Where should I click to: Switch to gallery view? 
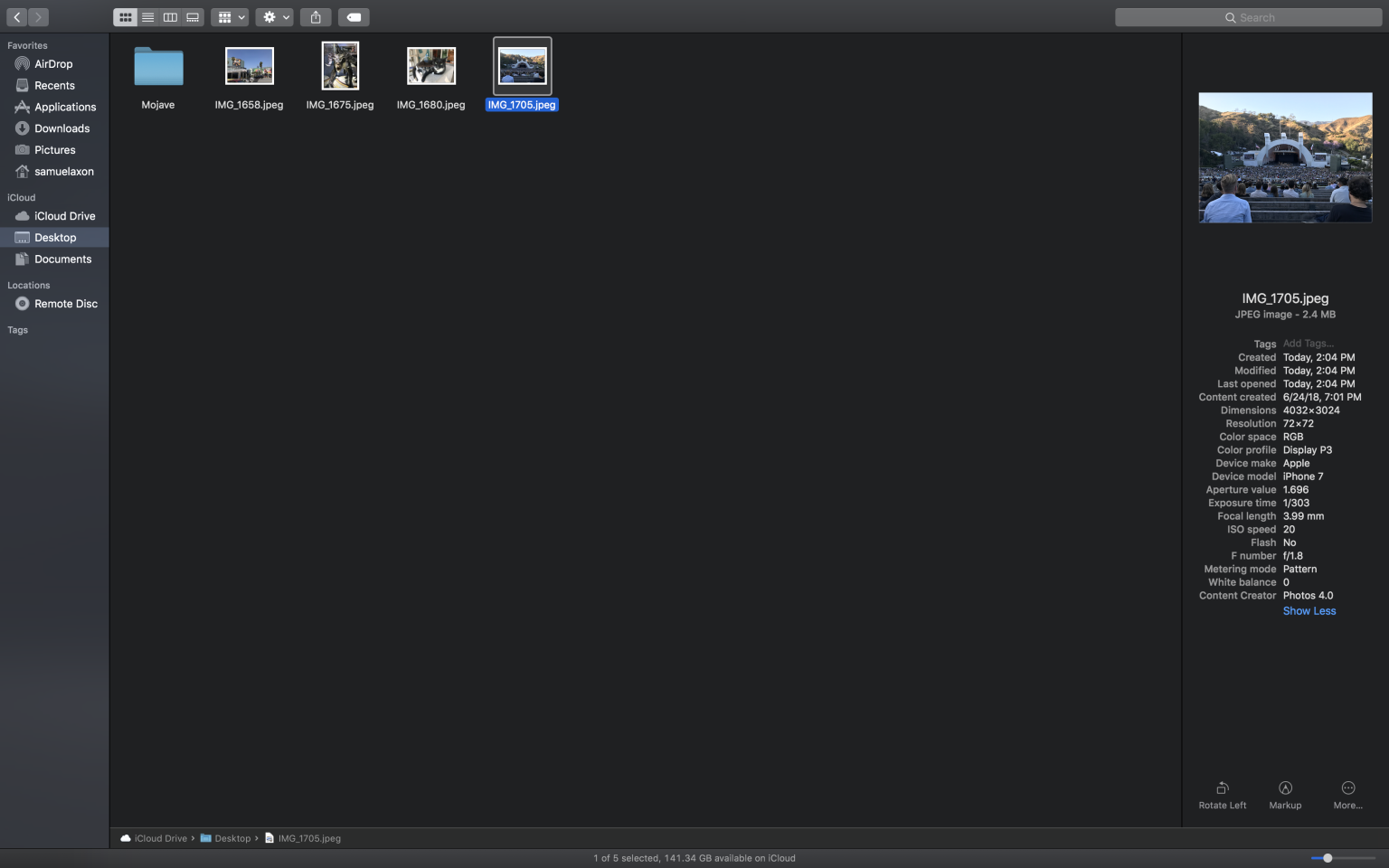click(192, 16)
